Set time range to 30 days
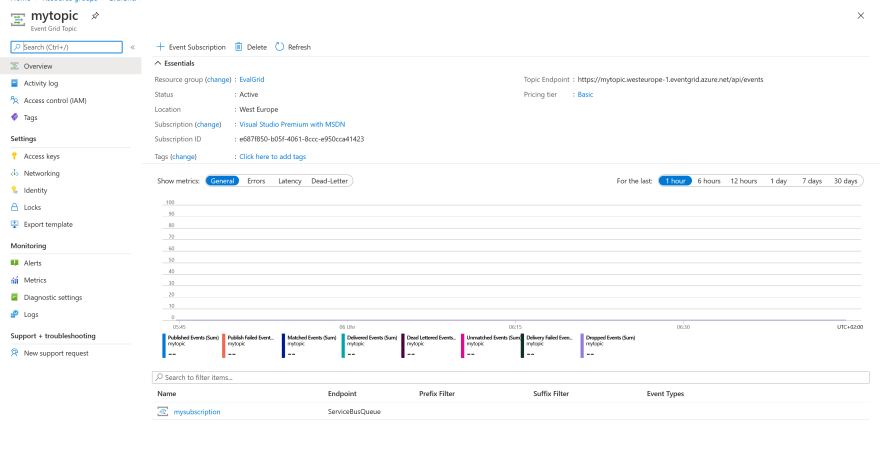 (845, 181)
